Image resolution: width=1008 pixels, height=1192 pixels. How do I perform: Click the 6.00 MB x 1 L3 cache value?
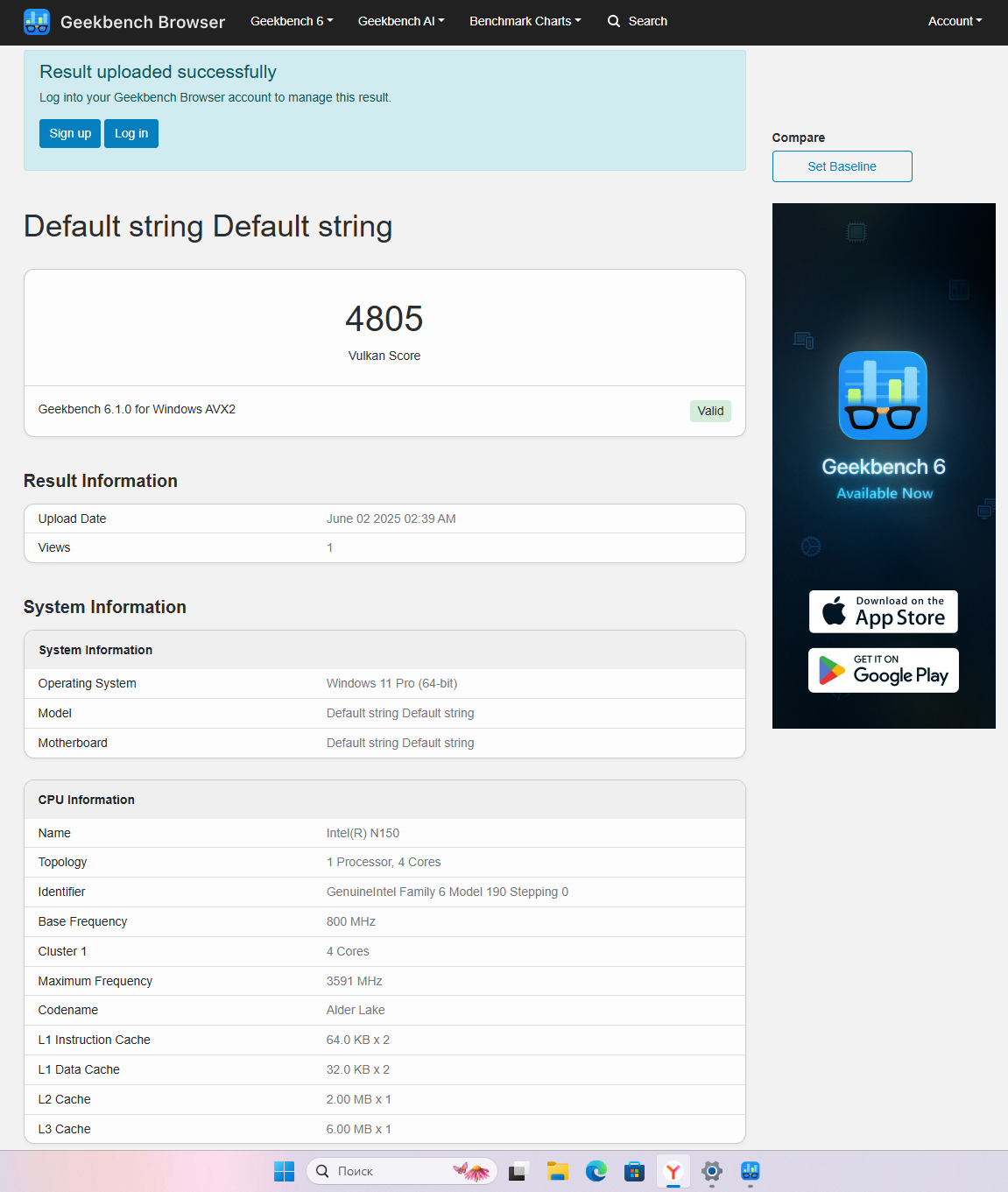click(x=359, y=1129)
